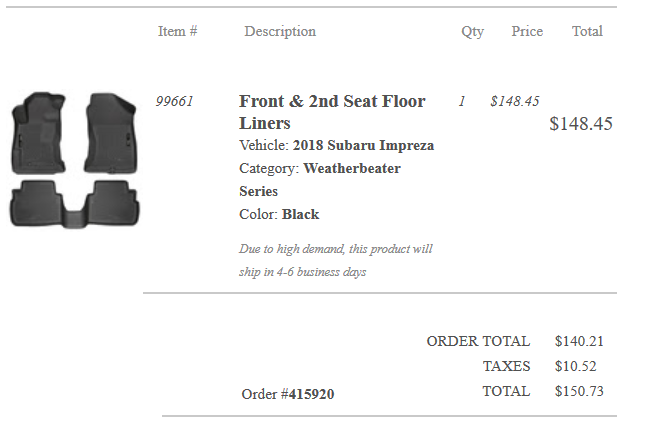The height and width of the screenshot is (427, 667).
Task: Click the floor liners product thumbnail
Action: point(74,159)
